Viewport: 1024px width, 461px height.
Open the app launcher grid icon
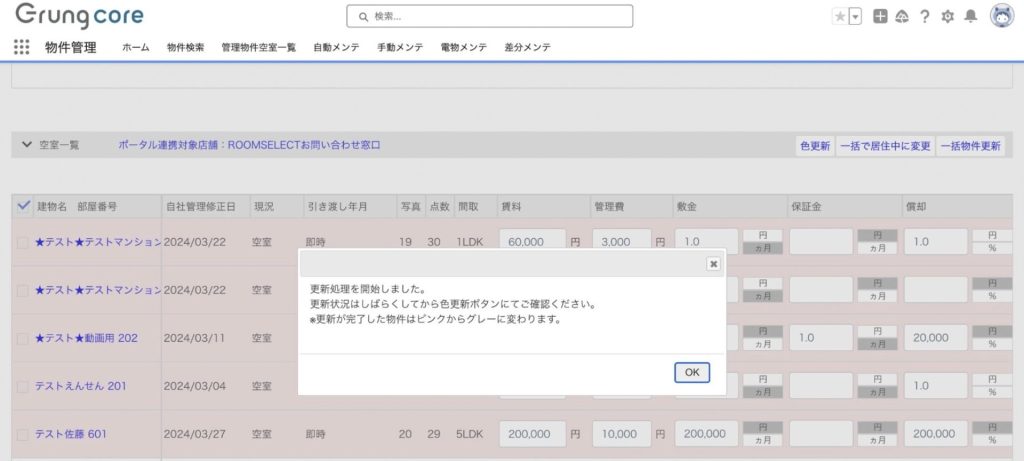[21, 47]
